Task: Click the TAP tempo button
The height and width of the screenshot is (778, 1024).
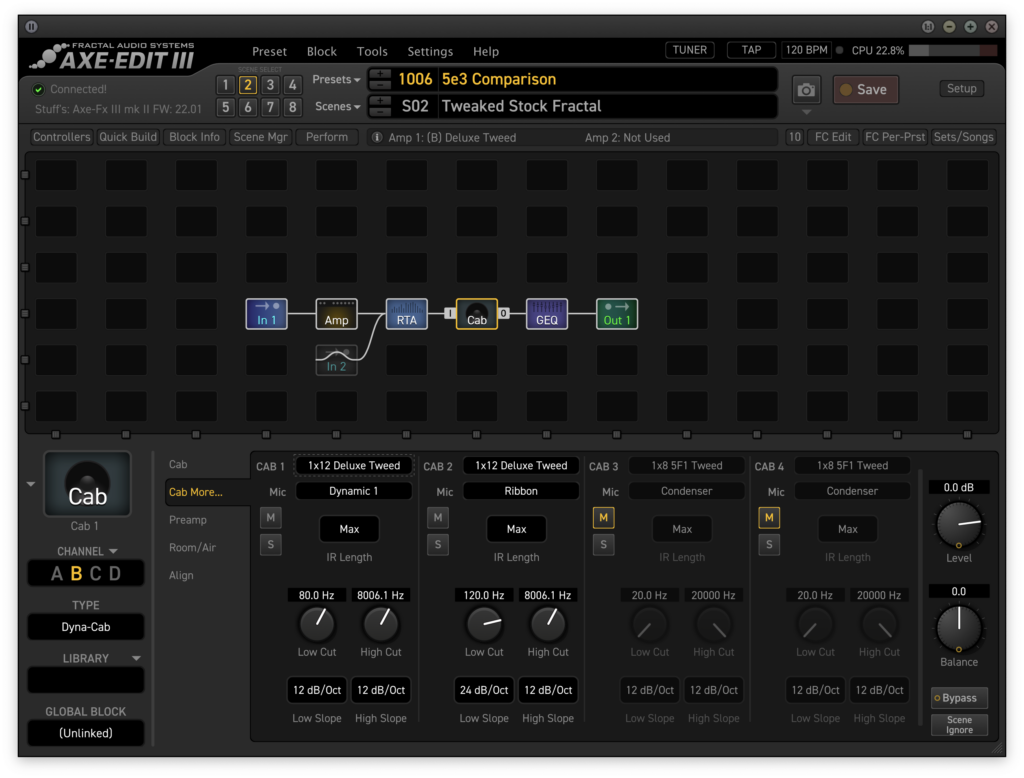Action: tap(752, 50)
